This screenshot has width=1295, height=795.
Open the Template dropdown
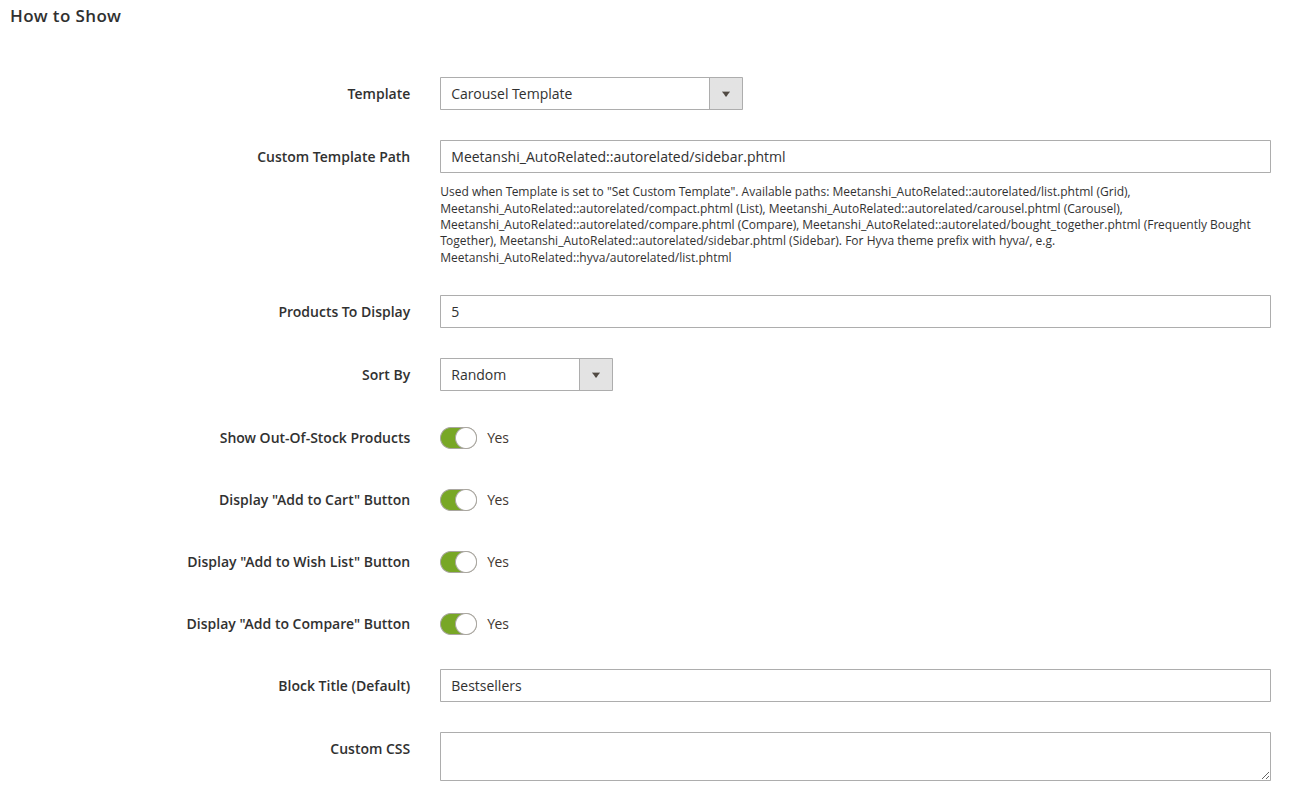click(x=591, y=94)
